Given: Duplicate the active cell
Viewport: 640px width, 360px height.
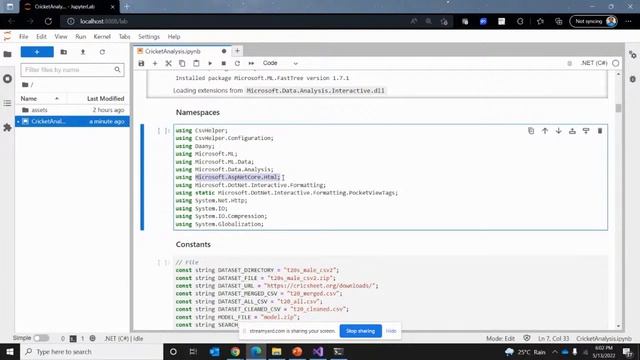Looking at the screenshot, I should 531,131.
